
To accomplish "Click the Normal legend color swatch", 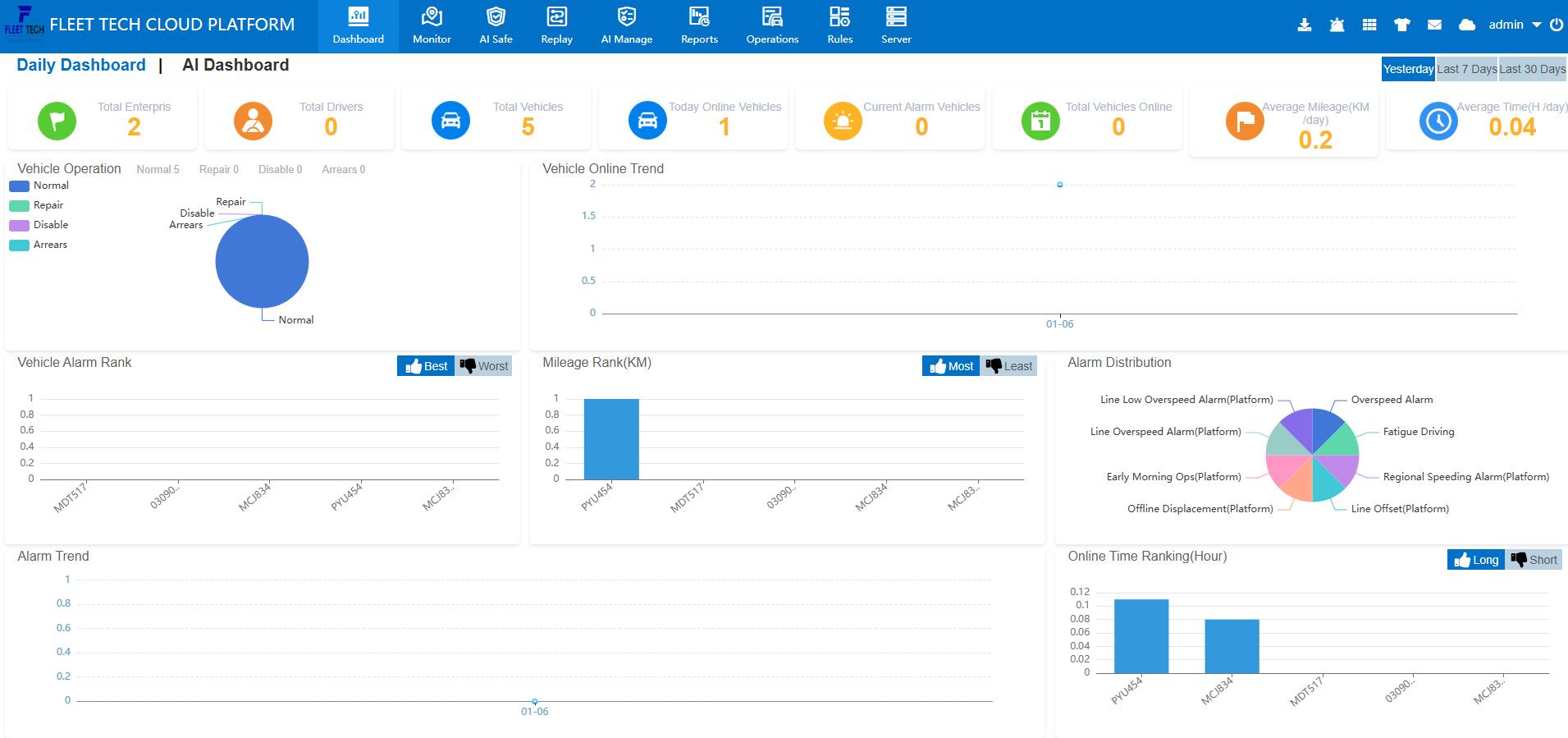I will click(19, 186).
